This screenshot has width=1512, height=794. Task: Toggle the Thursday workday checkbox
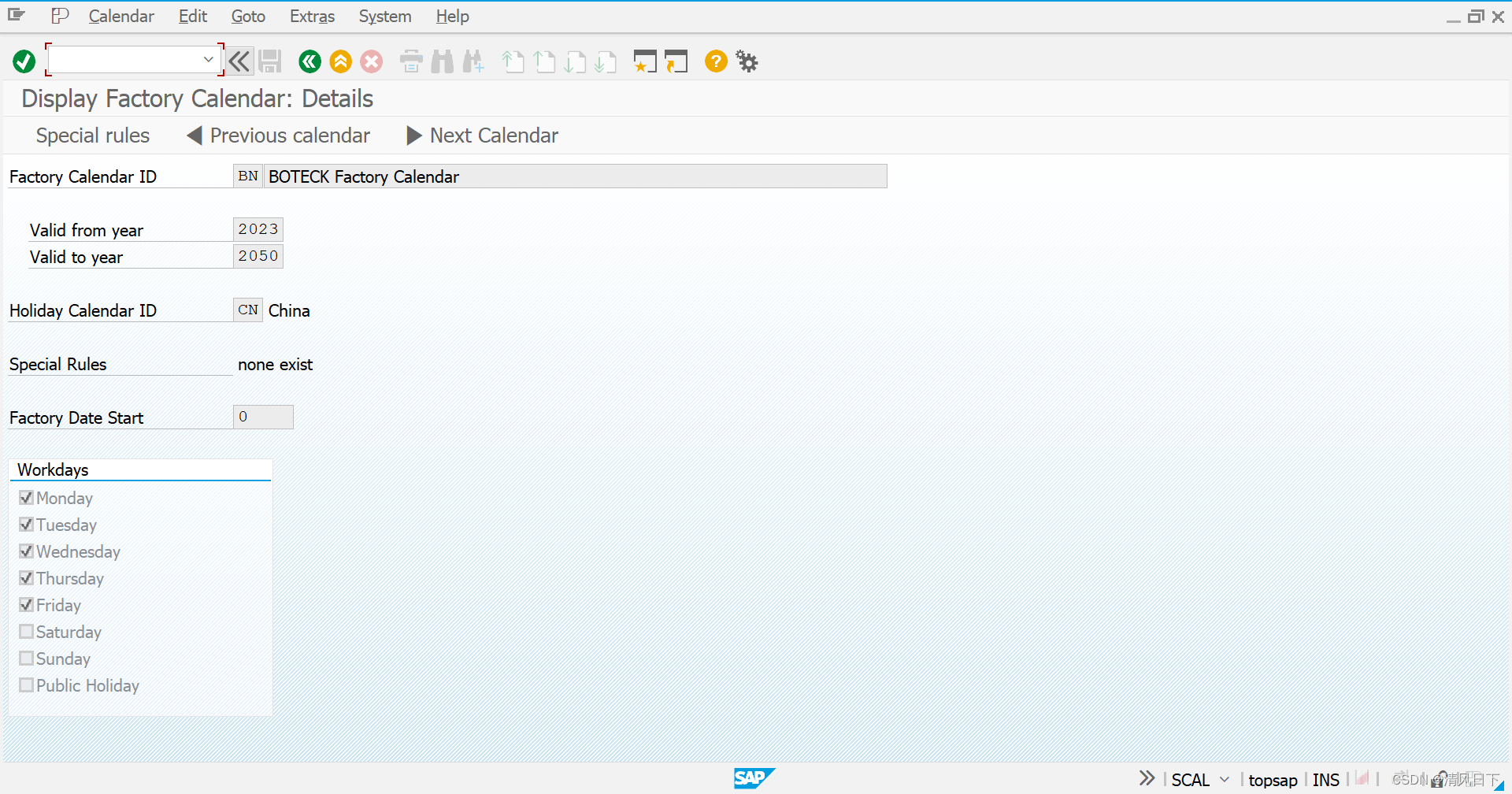[x=26, y=577]
